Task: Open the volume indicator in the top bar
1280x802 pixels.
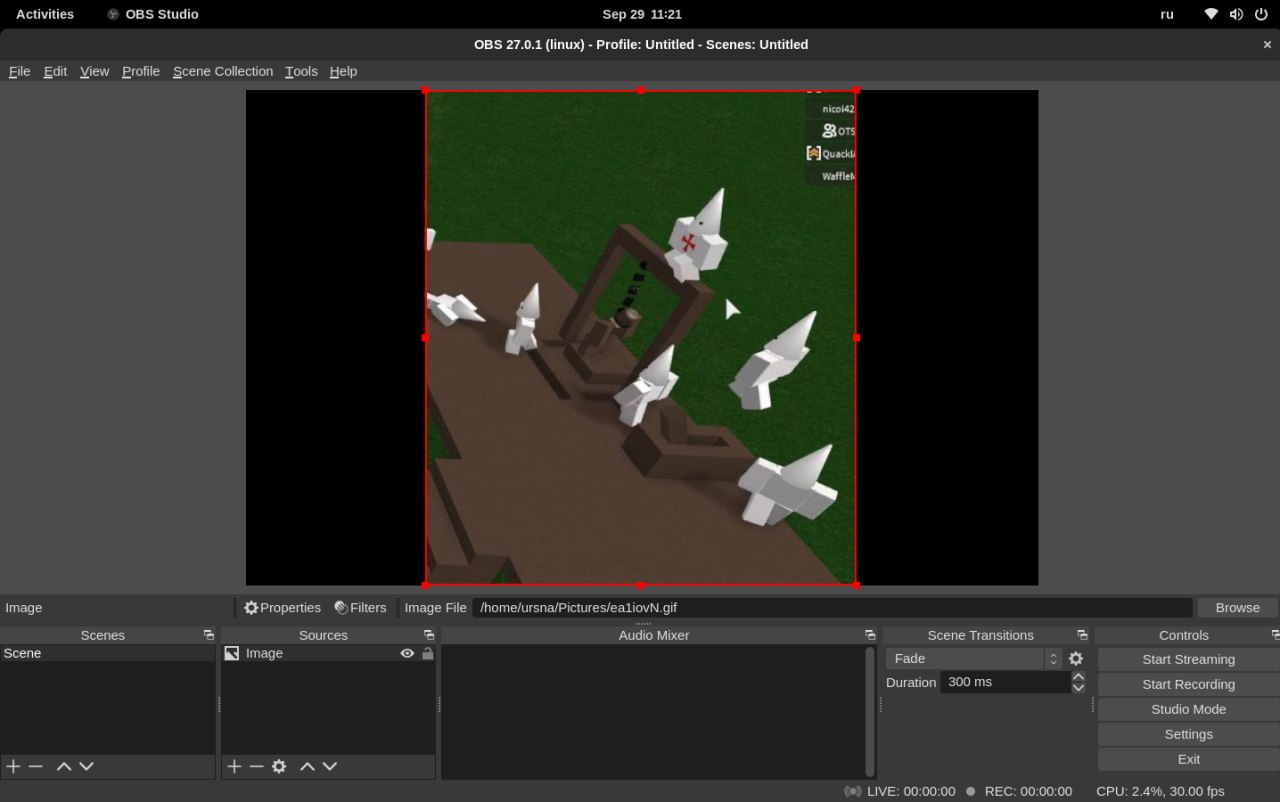Action: 1236,14
